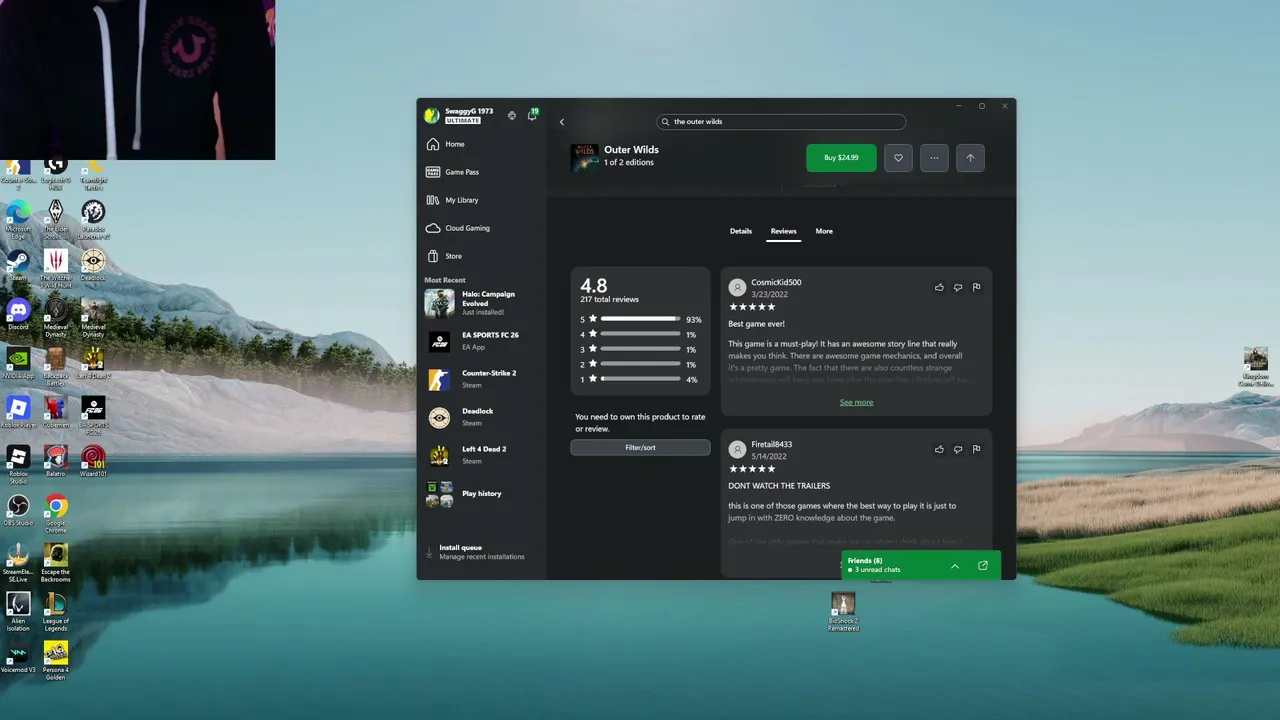Open the three-dot more options button for Outer Wilds
This screenshot has height=720, width=1280.
coord(934,158)
